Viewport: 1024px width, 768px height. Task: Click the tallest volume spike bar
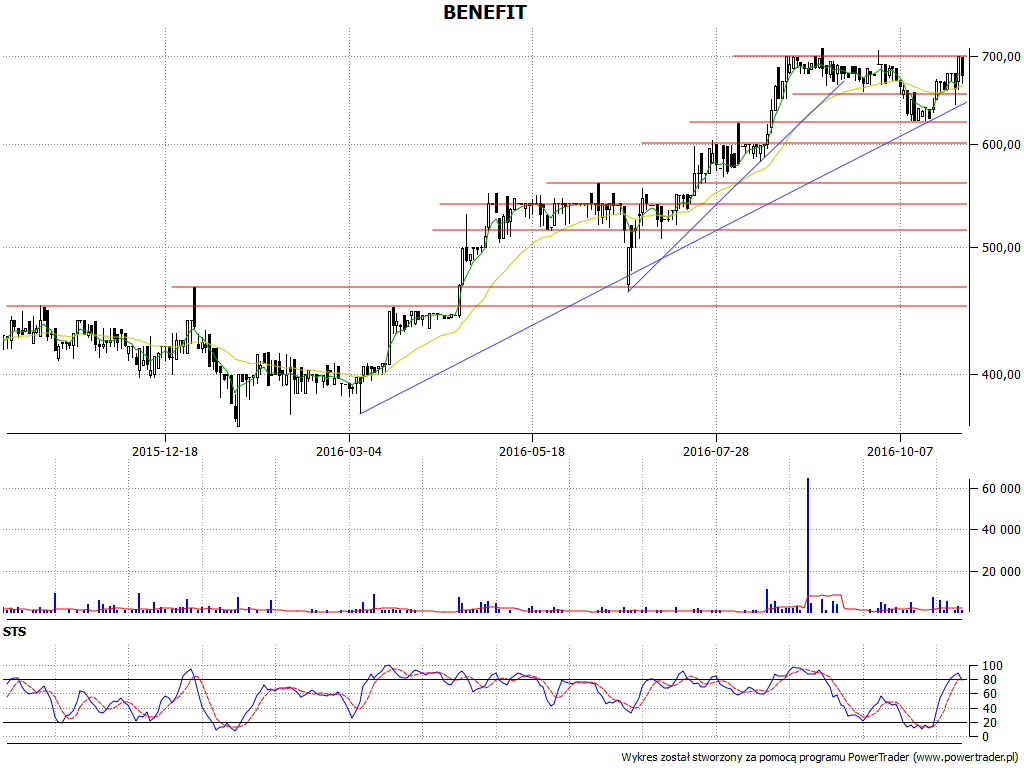(x=808, y=545)
